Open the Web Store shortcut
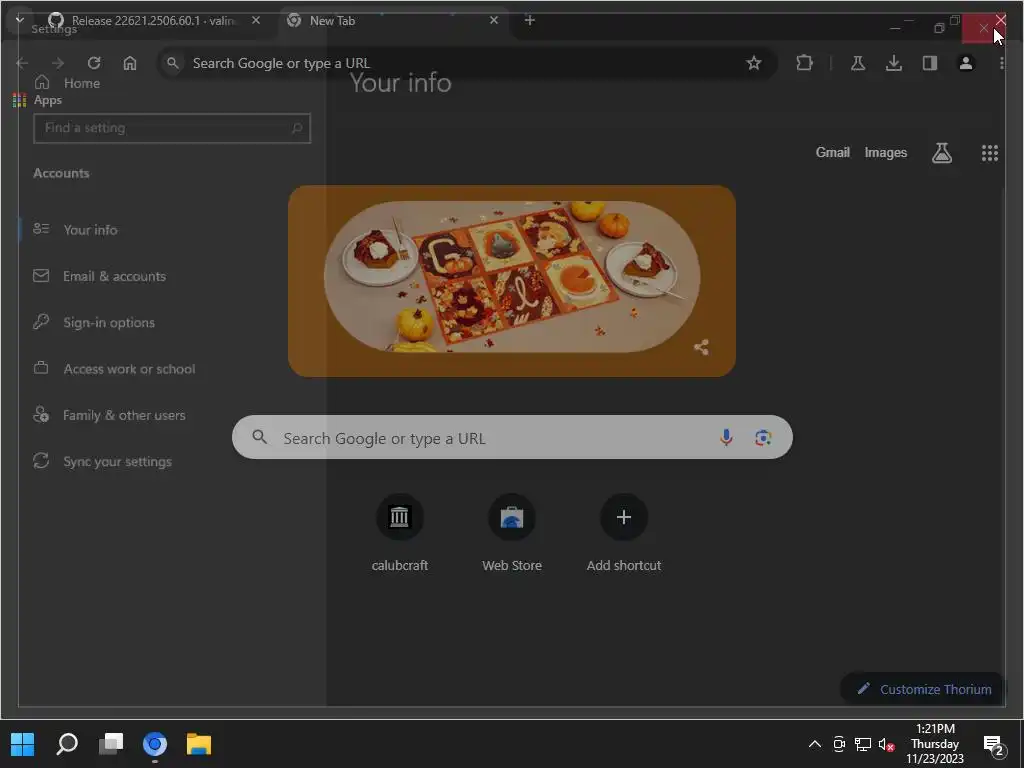1024x768 pixels. 512,534
